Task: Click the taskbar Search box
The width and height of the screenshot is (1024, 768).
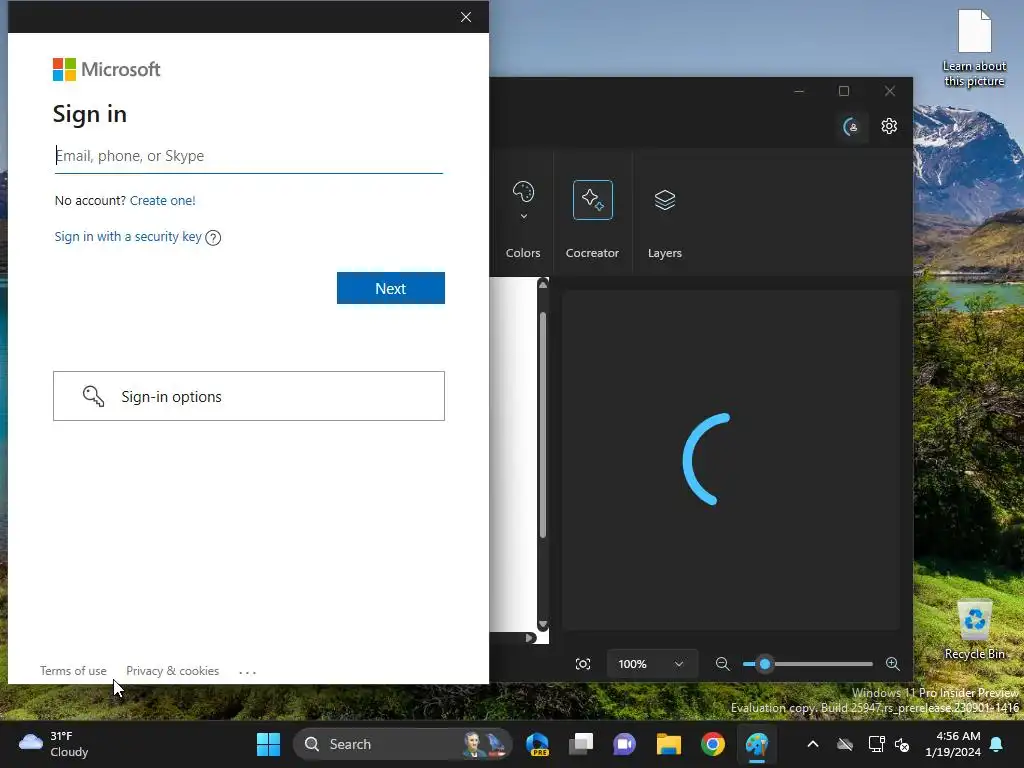Action: (x=402, y=744)
